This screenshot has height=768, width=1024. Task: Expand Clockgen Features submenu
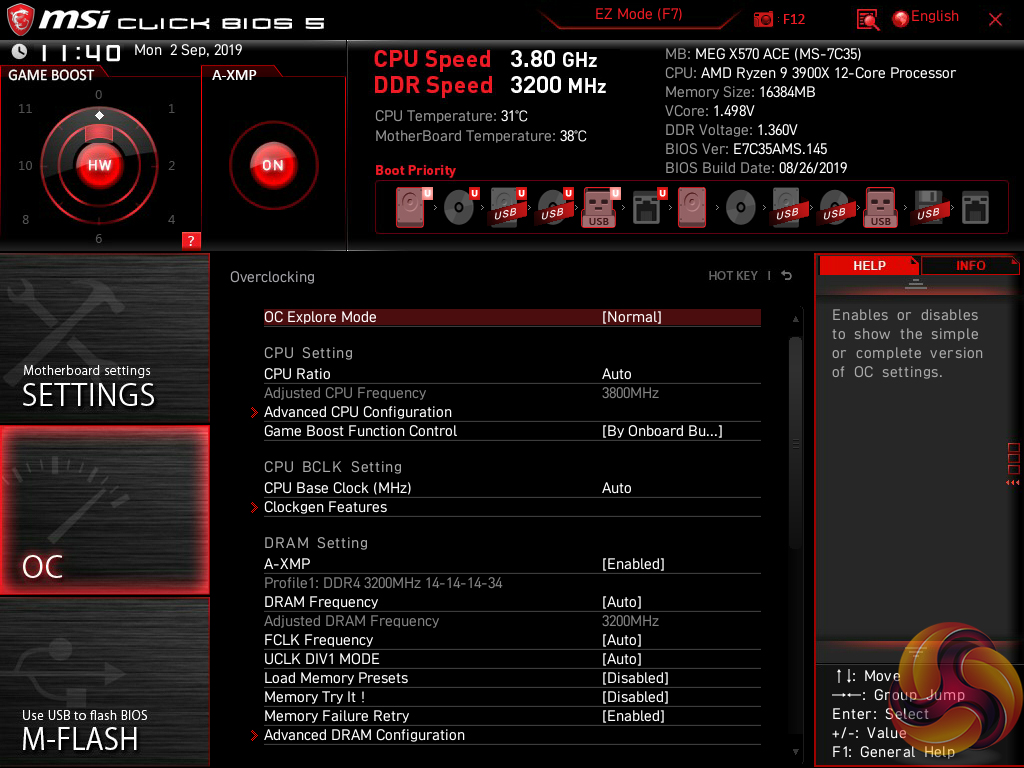click(x=512, y=507)
